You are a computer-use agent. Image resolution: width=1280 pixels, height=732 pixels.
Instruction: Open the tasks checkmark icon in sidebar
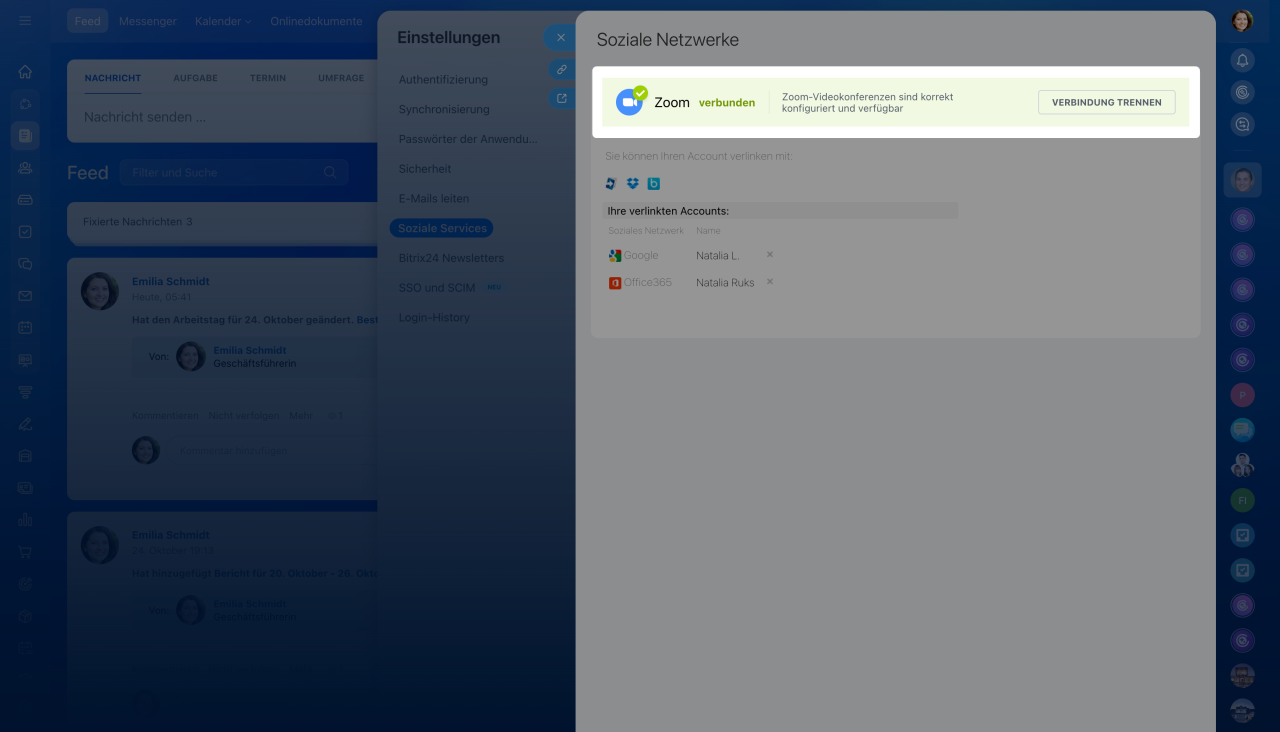[25, 232]
